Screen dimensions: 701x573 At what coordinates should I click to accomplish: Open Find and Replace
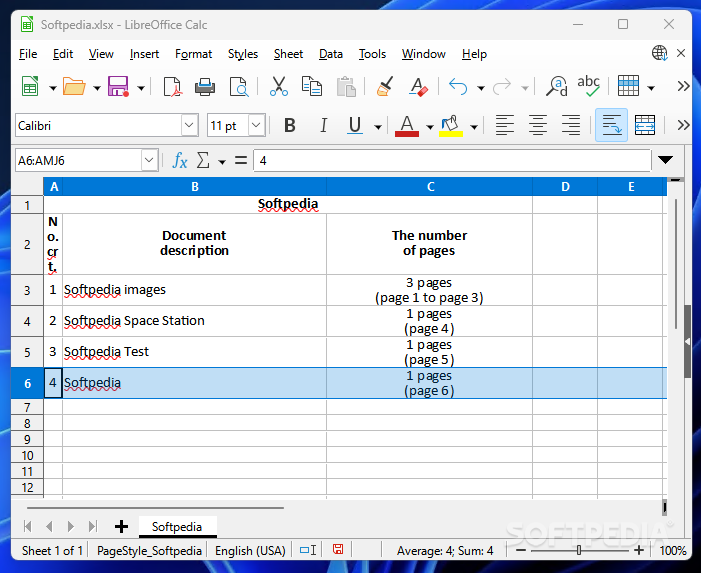click(557, 86)
